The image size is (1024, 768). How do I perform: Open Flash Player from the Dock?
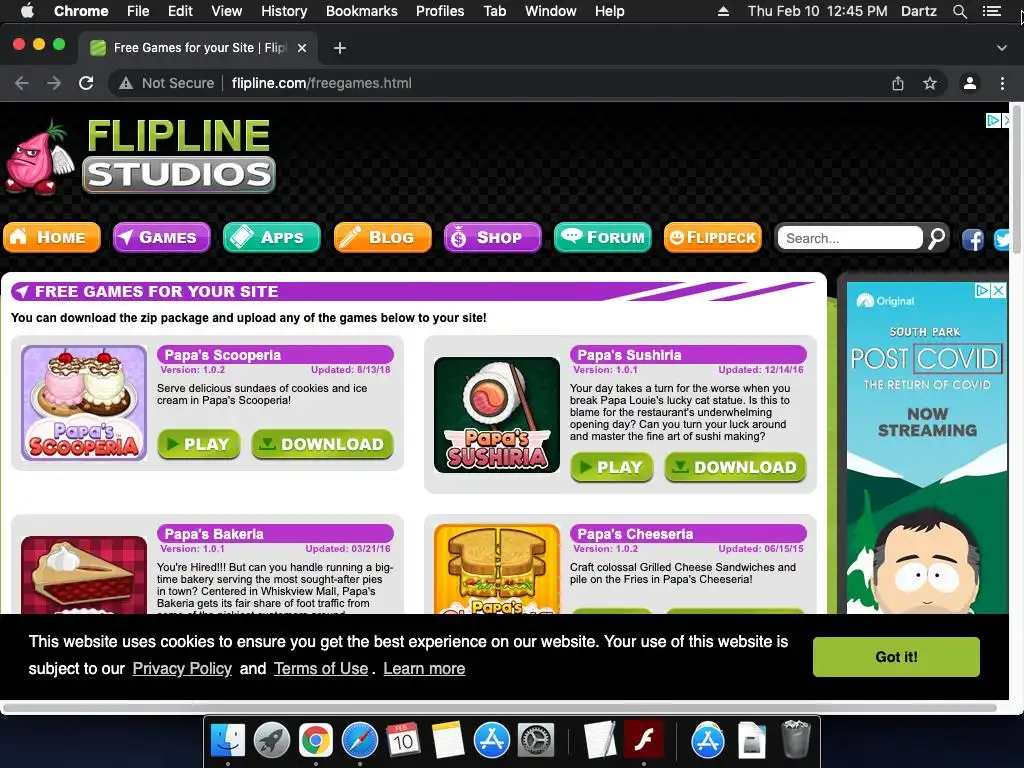[644, 741]
